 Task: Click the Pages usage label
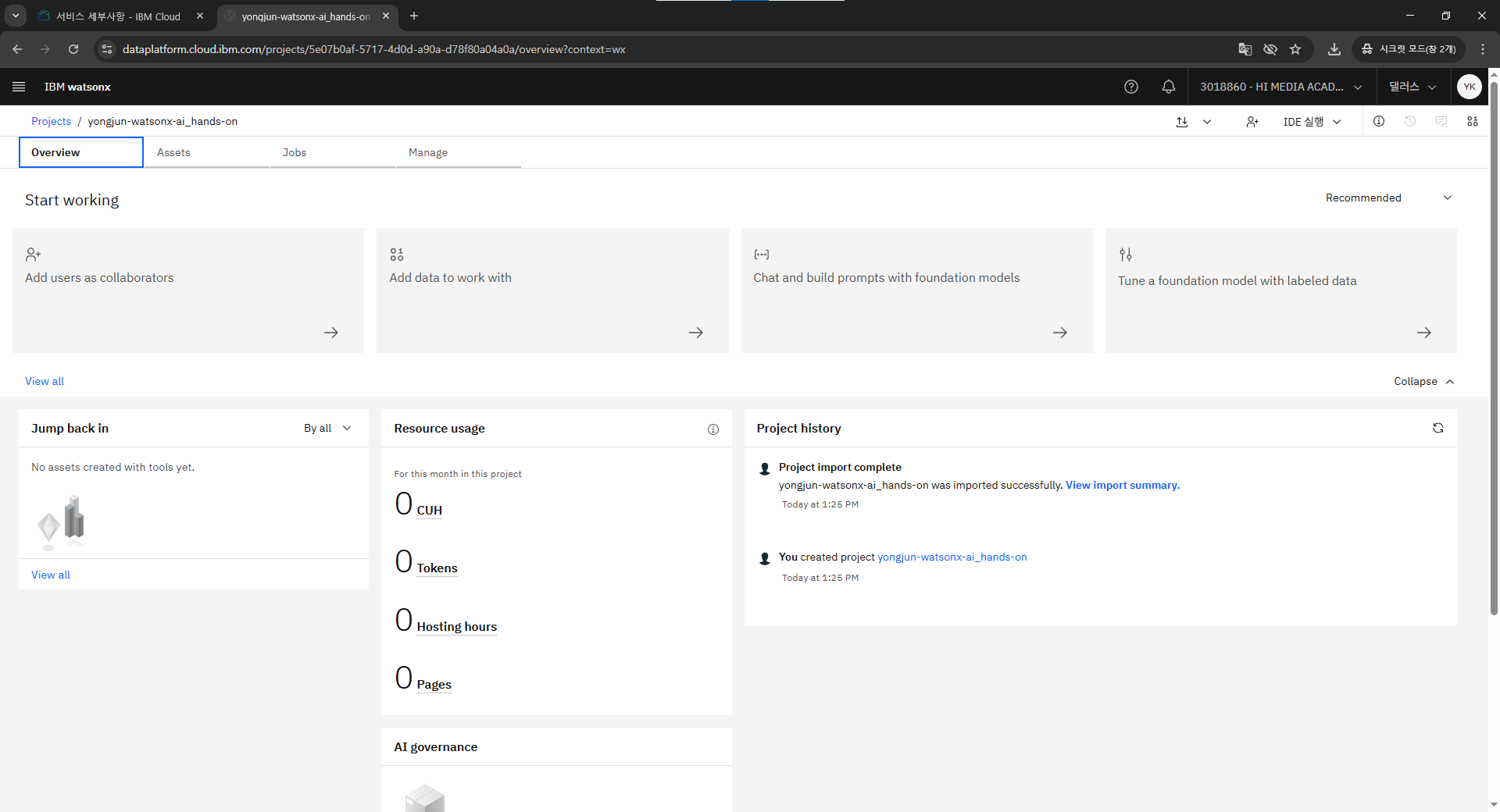coord(434,685)
